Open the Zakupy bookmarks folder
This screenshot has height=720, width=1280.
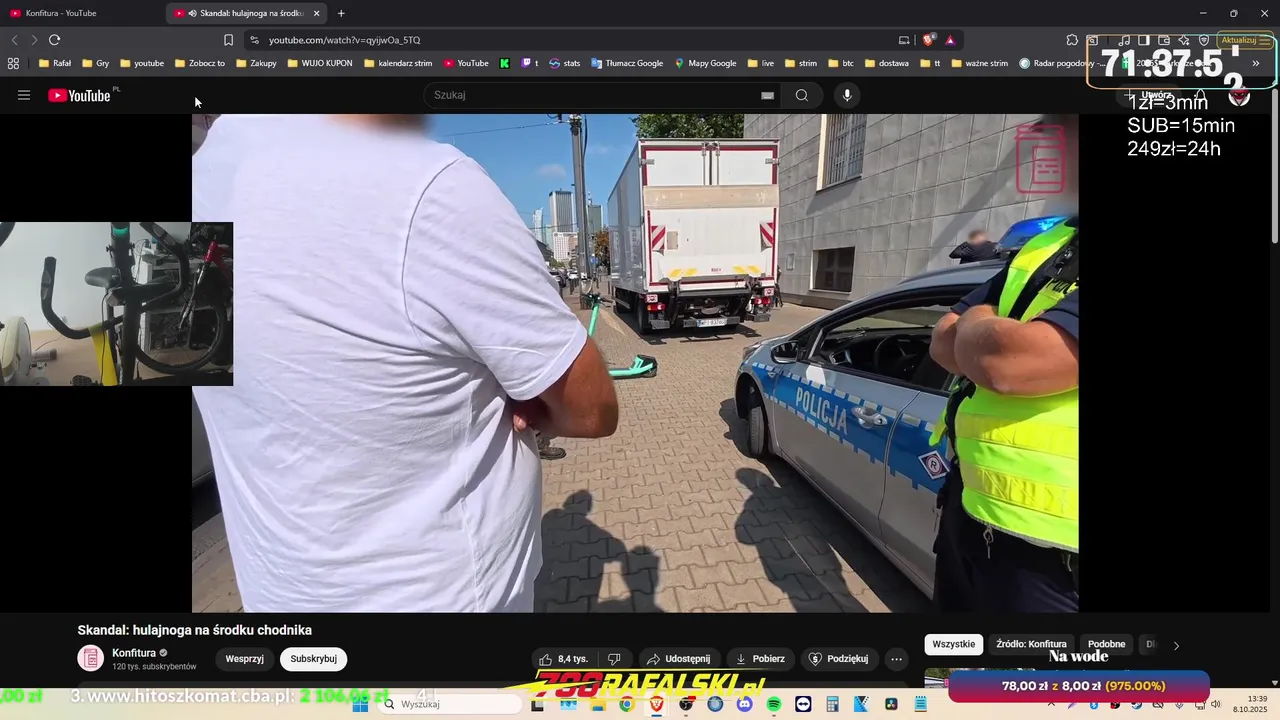pyautogui.click(x=256, y=63)
